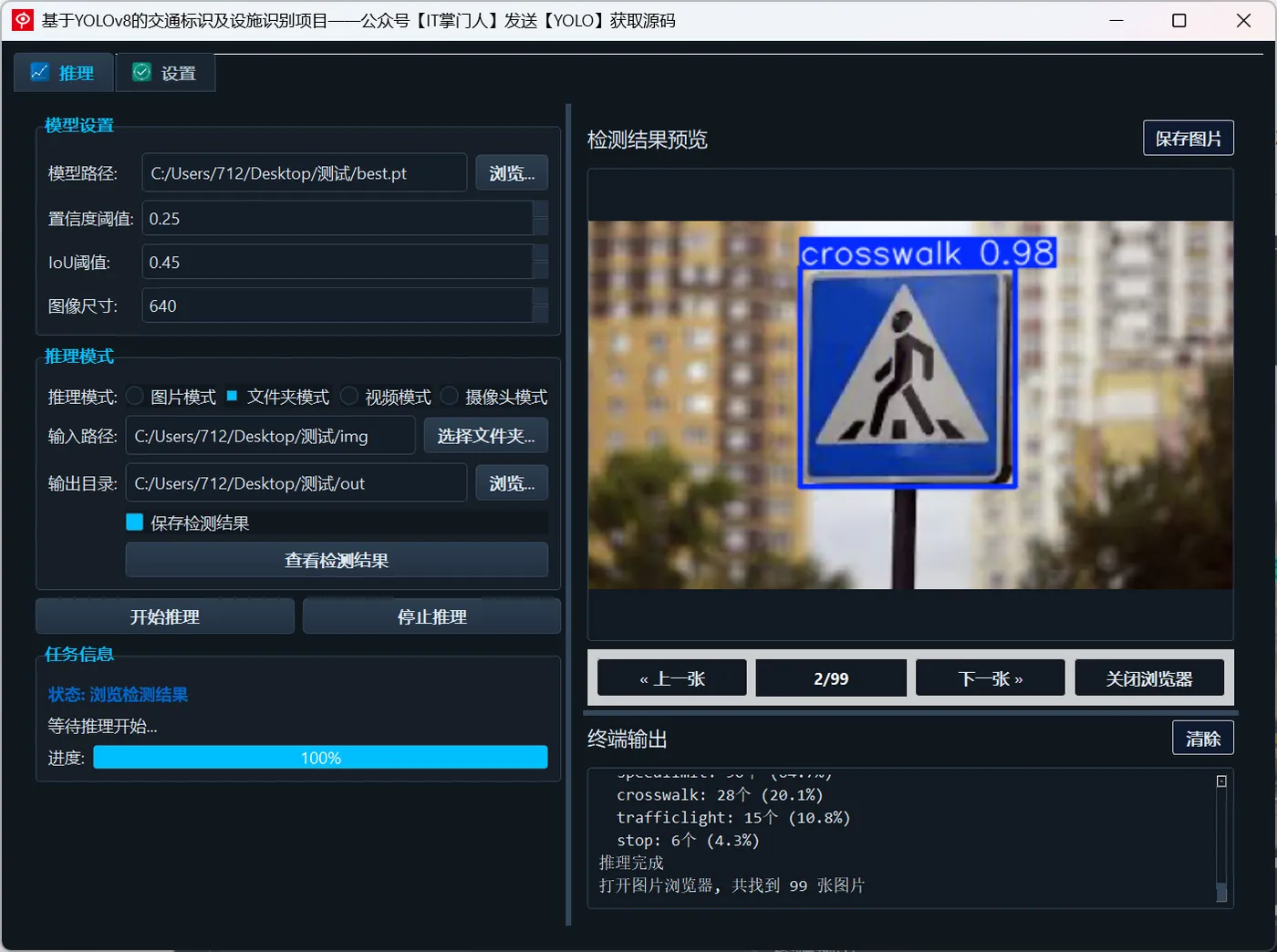Browse for the model path file
This screenshot has width=1277, height=952.
point(512,172)
